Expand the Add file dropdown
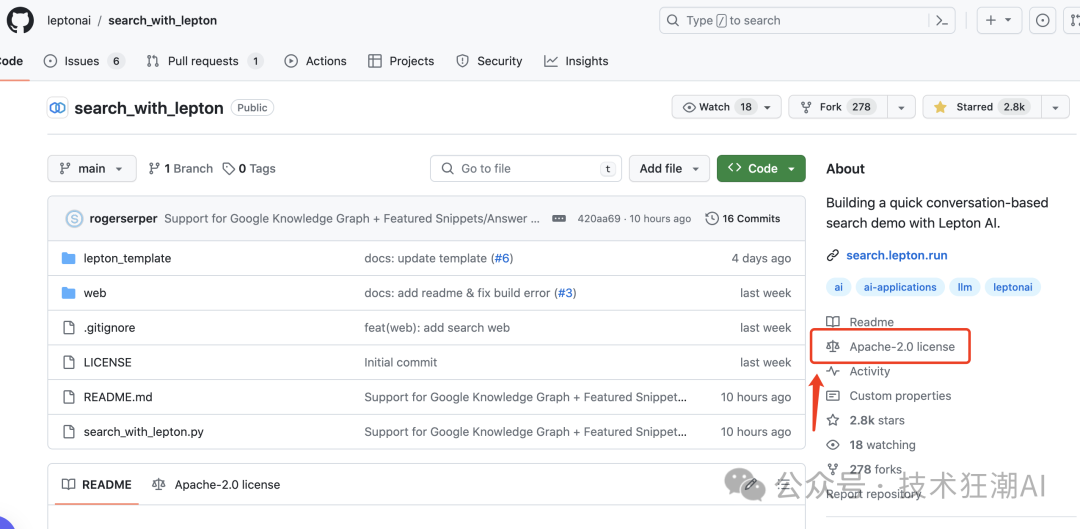The width and height of the screenshot is (1080, 529). (669, 169)
